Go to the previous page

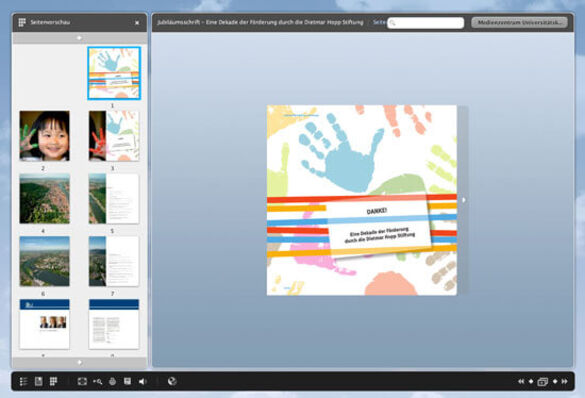pos(531,381)
